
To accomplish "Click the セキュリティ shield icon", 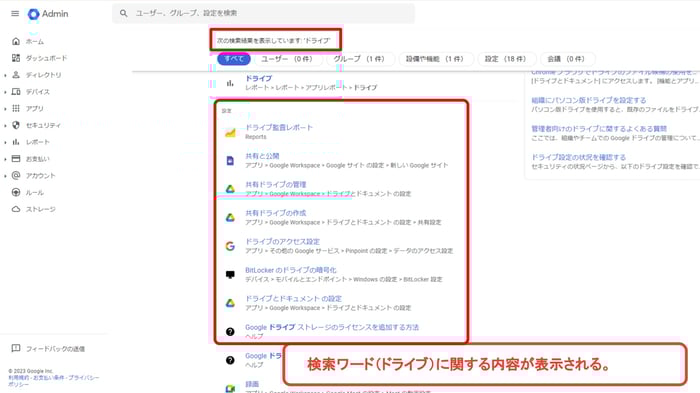I will click(x=16, y=125).
